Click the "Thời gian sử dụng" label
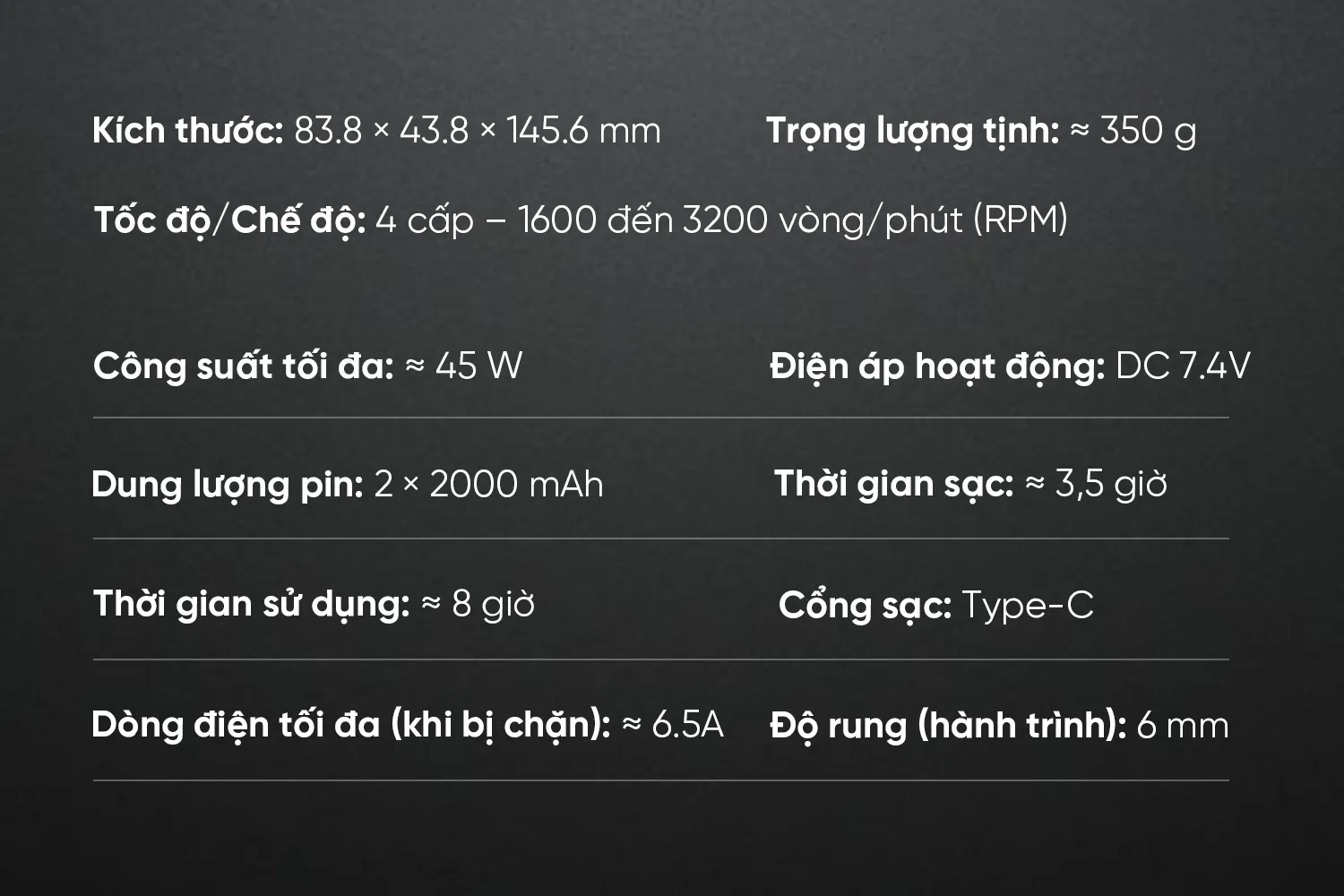This screenshot has height=896, width=1344. tap(251, 604)
